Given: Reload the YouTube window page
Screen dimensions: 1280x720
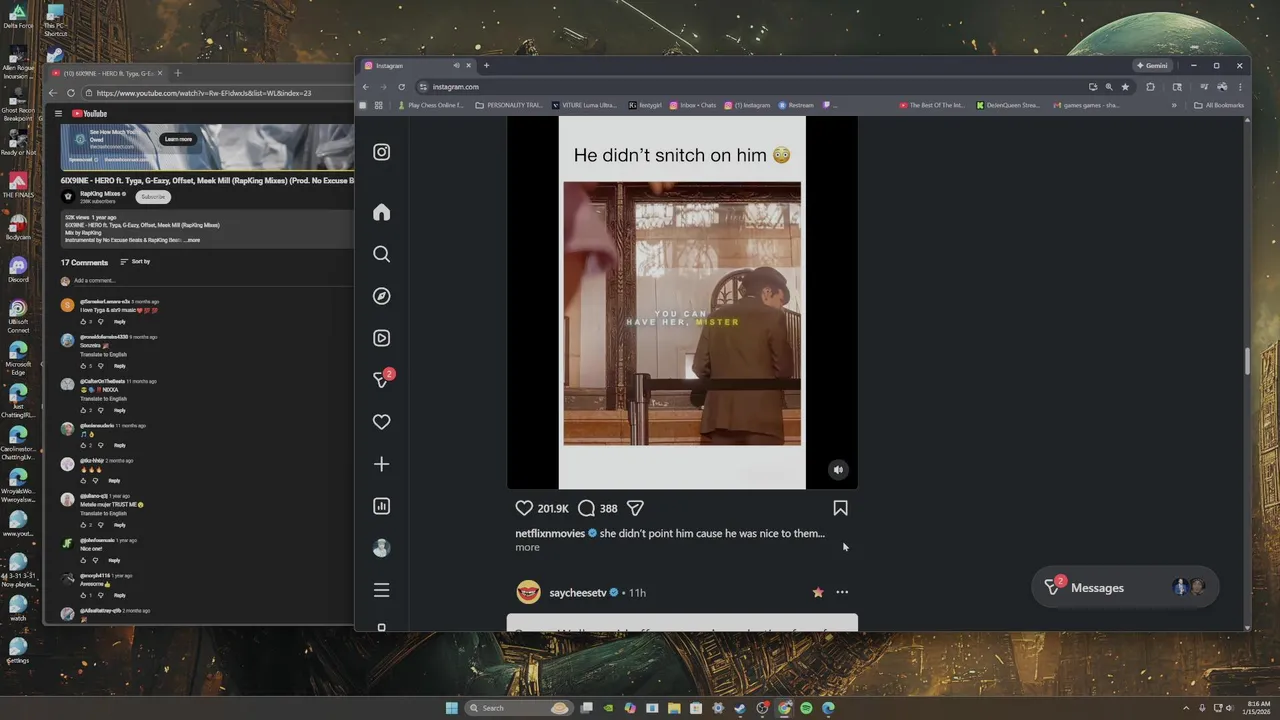Looking at the screenshot, I should 70,93.
